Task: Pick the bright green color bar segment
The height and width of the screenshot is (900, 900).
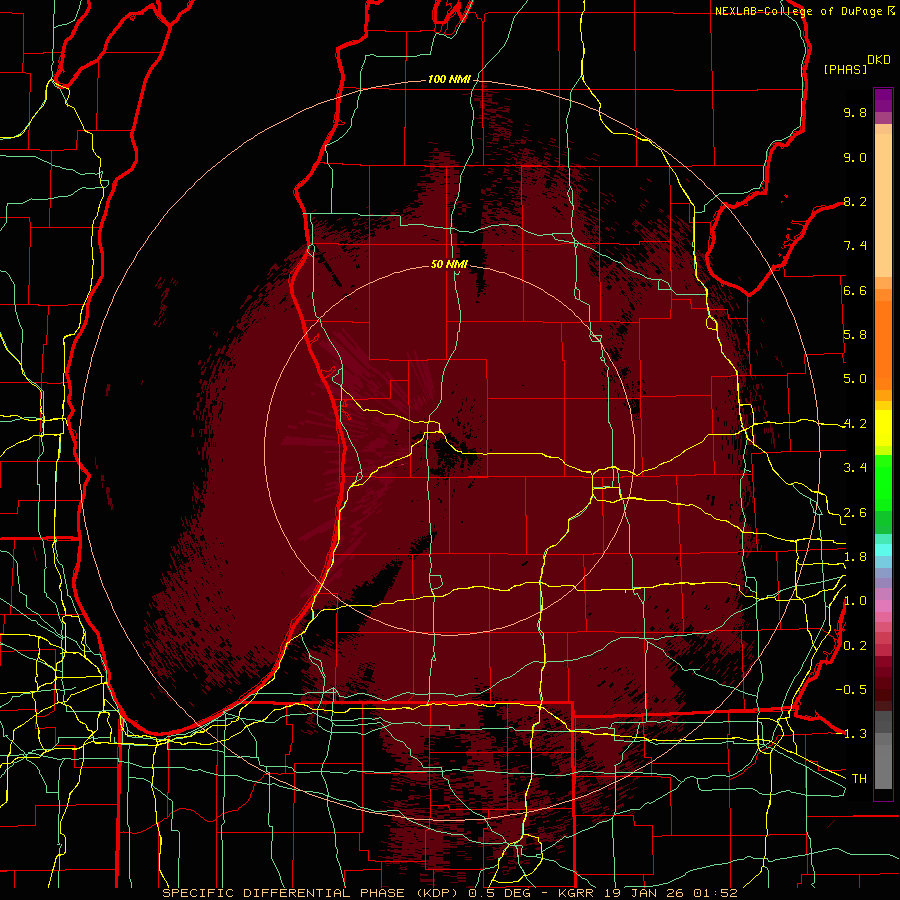Action: tap(883, 482)
